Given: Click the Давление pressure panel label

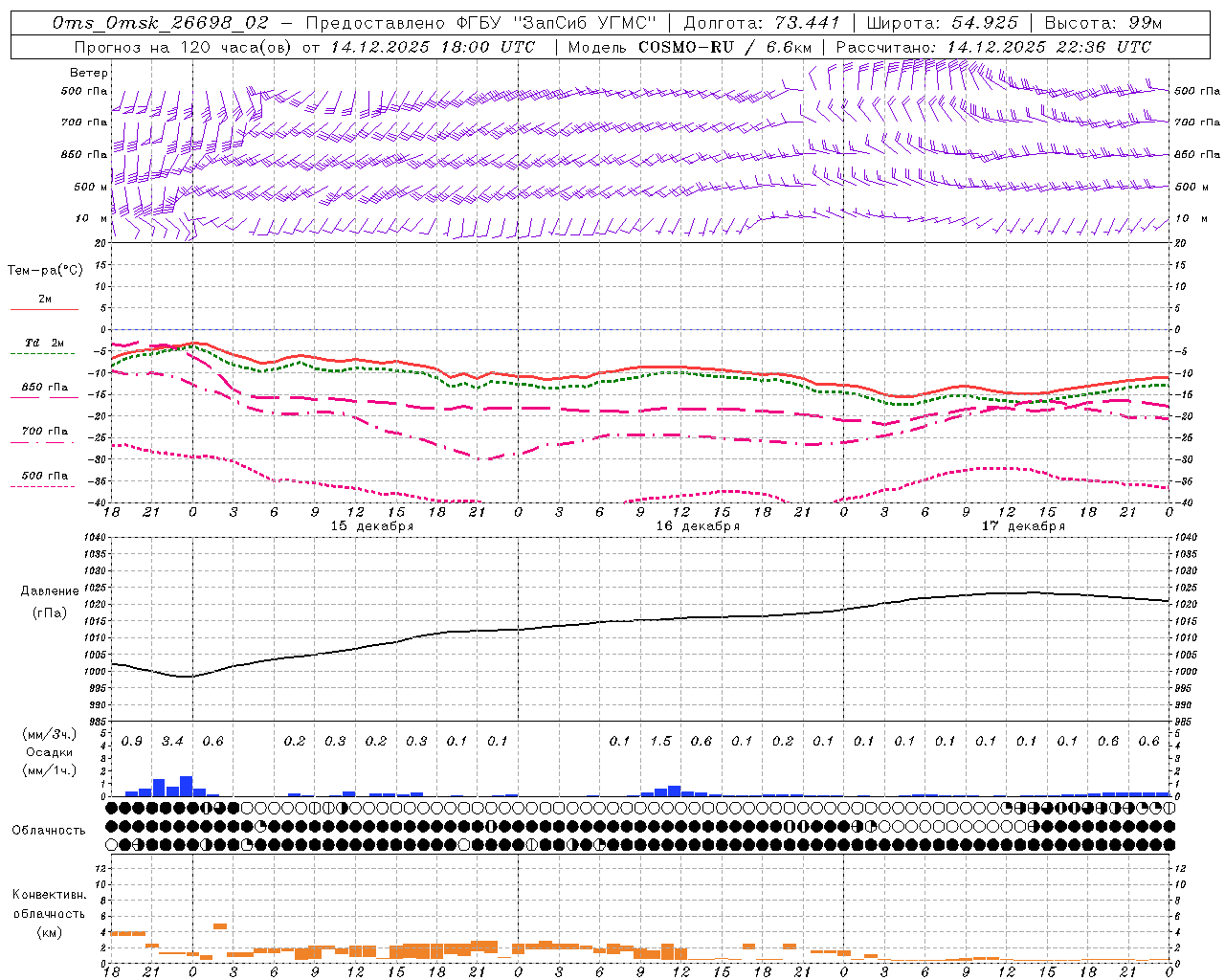Looking at the screenshot, I should [50, 591].
